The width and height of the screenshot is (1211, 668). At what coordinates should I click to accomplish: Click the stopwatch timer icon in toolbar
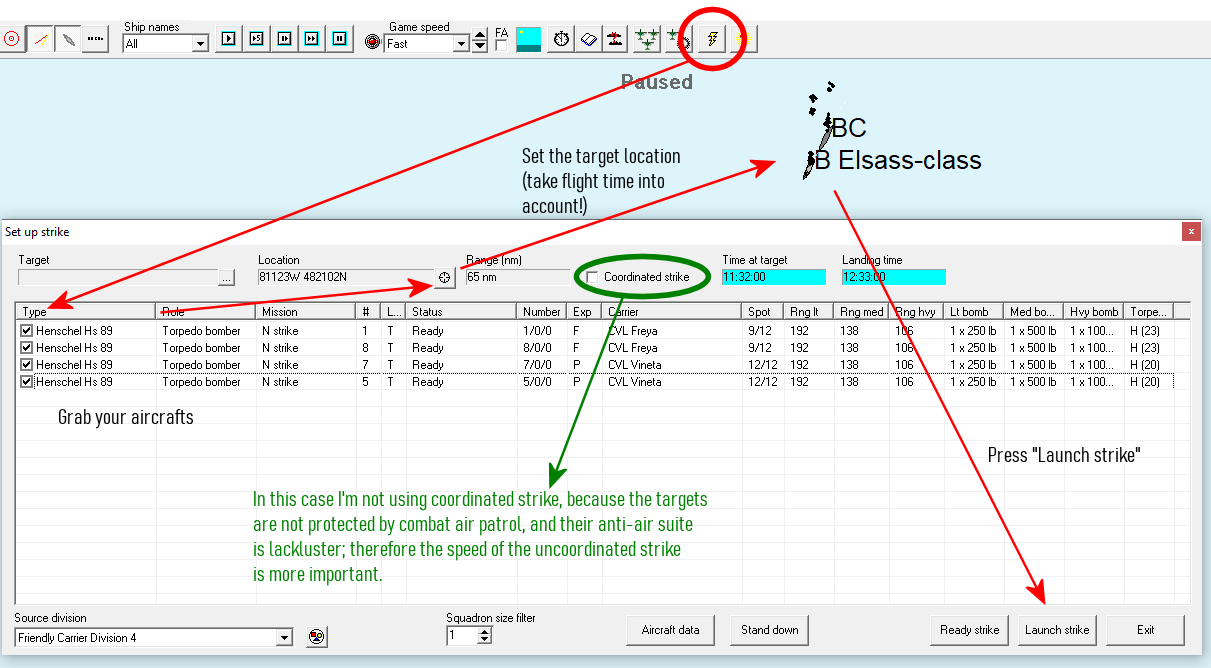(562, 40)
